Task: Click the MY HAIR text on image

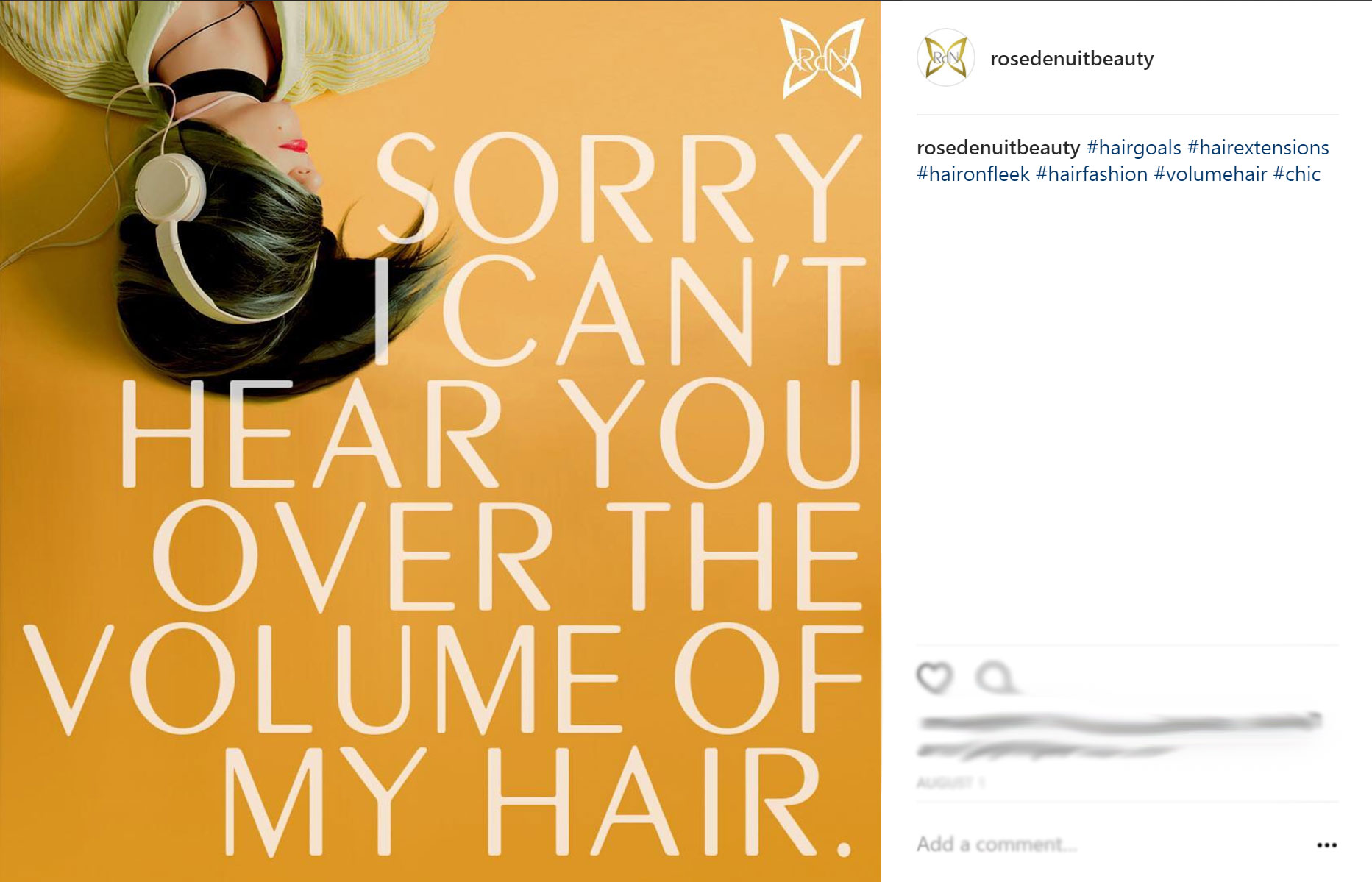Action: pyautogui.click(x=537, y=803)
